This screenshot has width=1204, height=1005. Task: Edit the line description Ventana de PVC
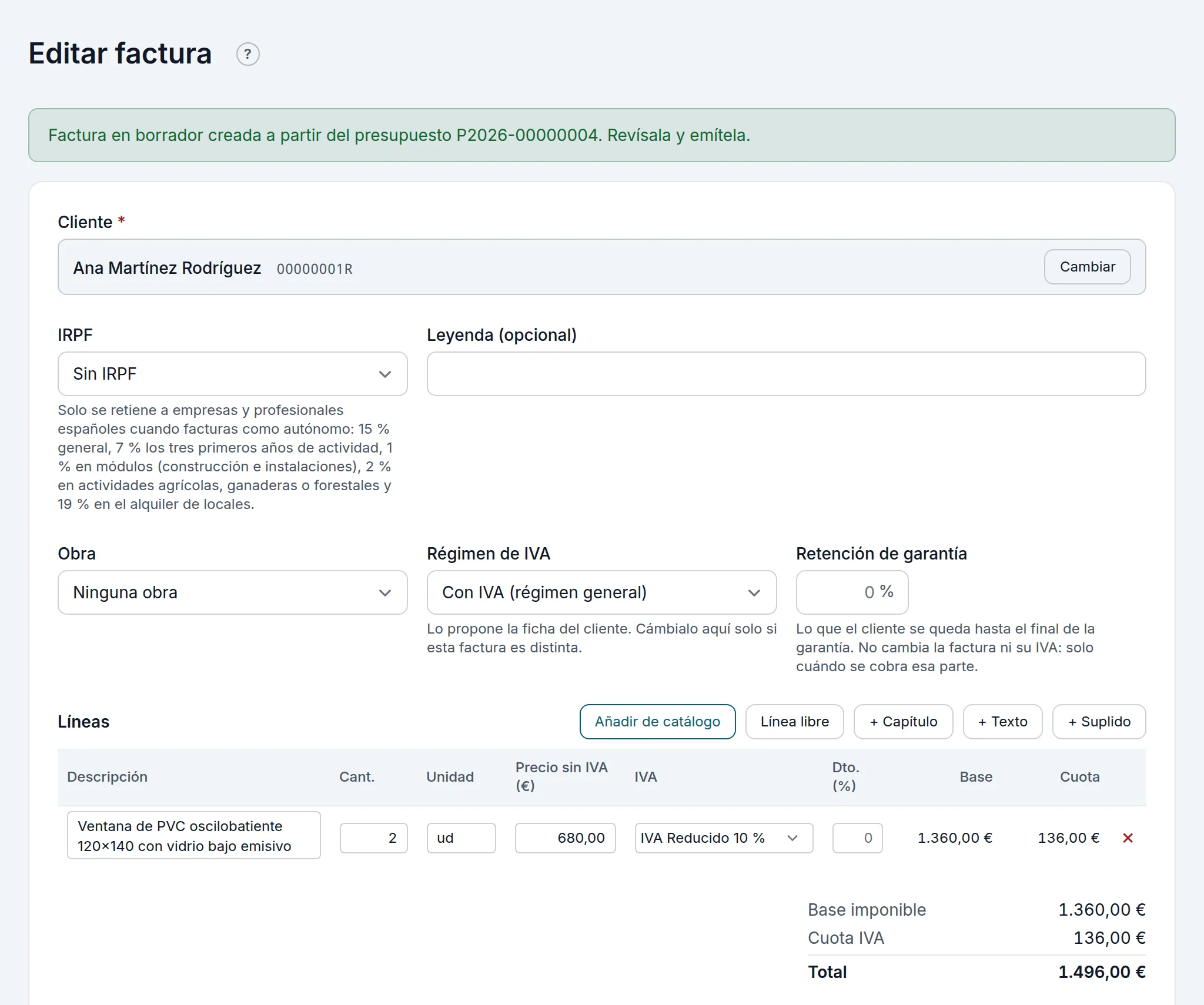click(193, 836)
